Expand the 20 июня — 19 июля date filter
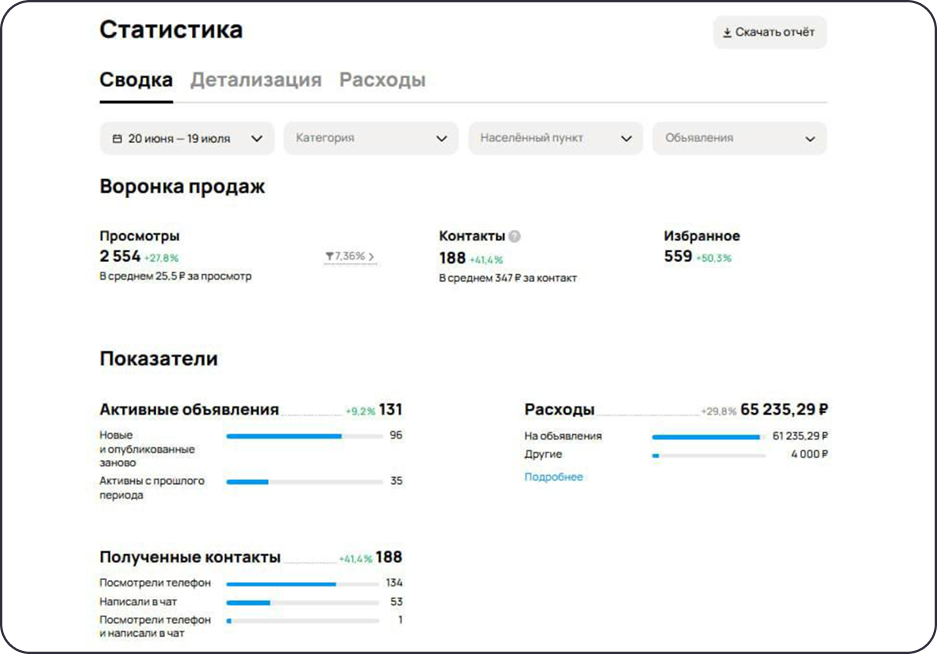 pos(185,138)
